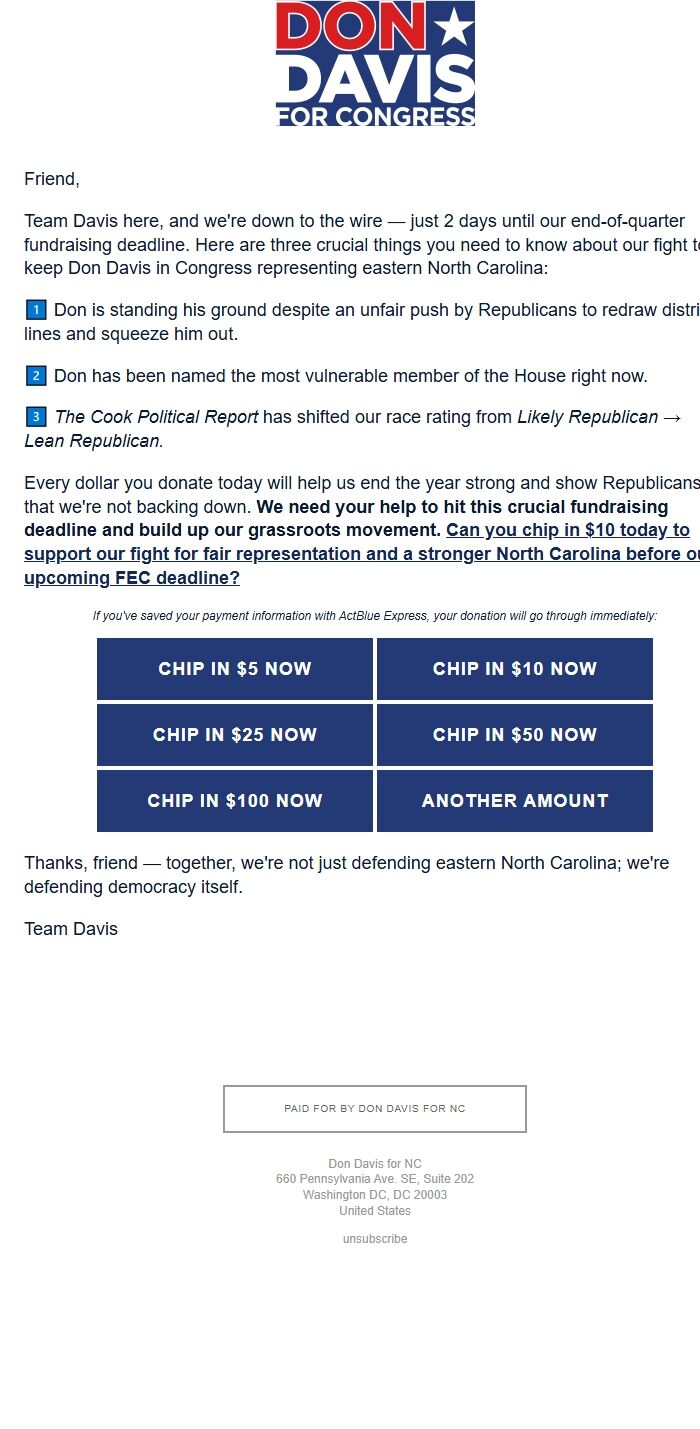
Task: Click the blue numbered icon 3
Action: 36,416
